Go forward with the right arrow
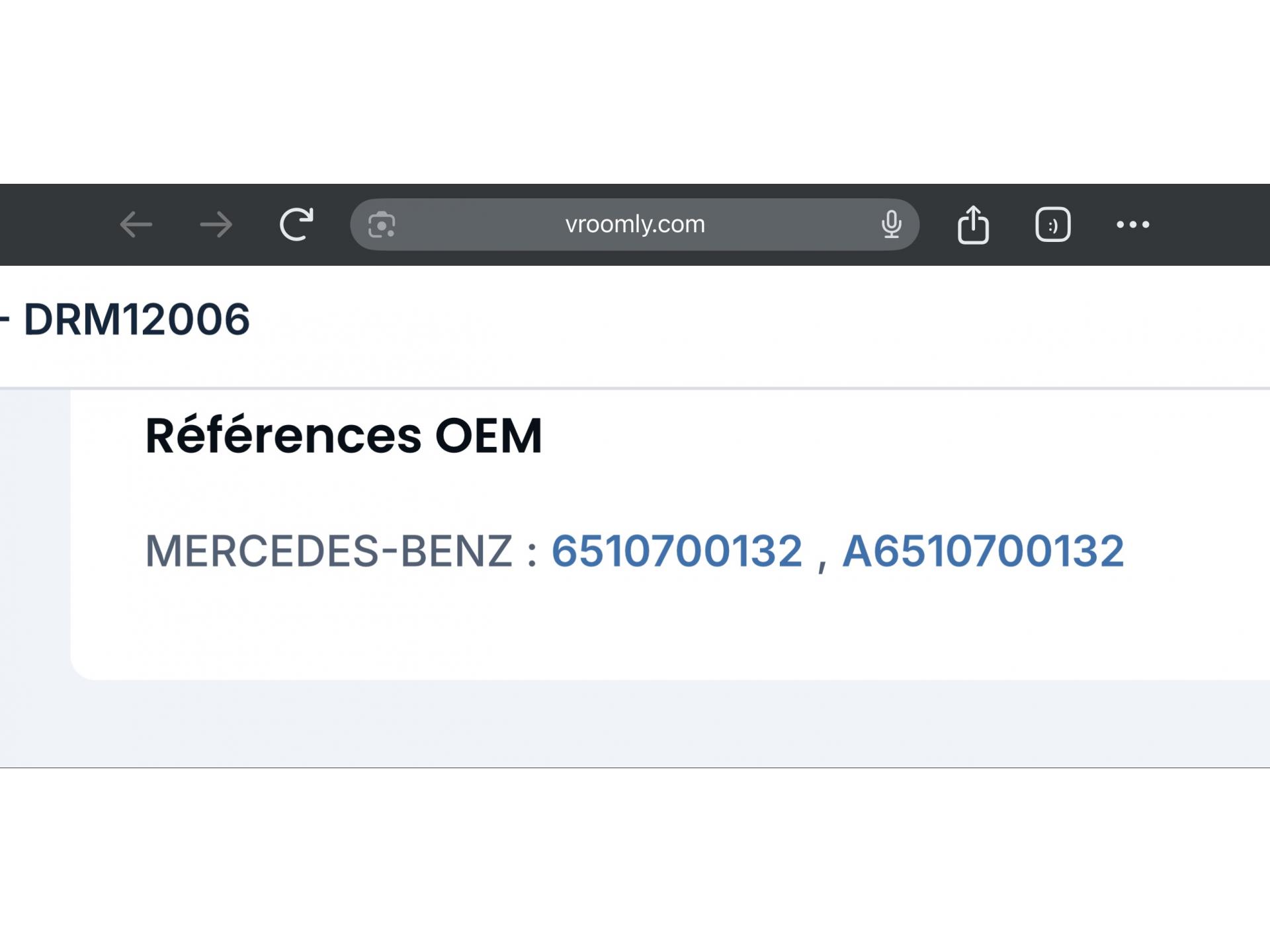This screenshot has height=952, width=1270. coord(216,225)
